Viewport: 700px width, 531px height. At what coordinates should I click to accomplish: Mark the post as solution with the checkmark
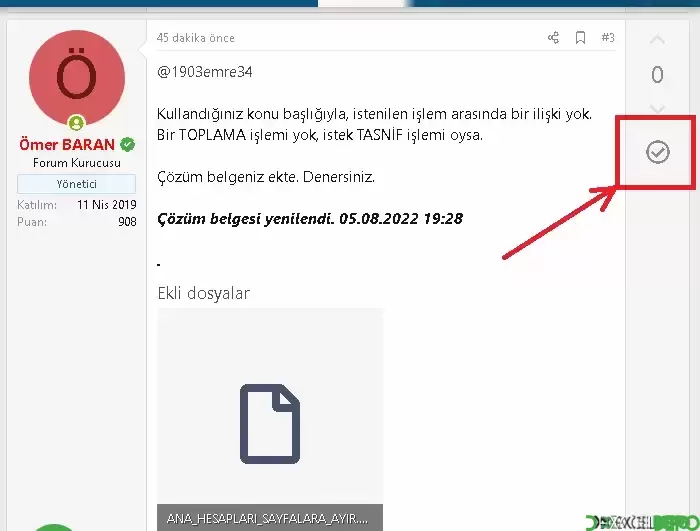pos(658,152)
